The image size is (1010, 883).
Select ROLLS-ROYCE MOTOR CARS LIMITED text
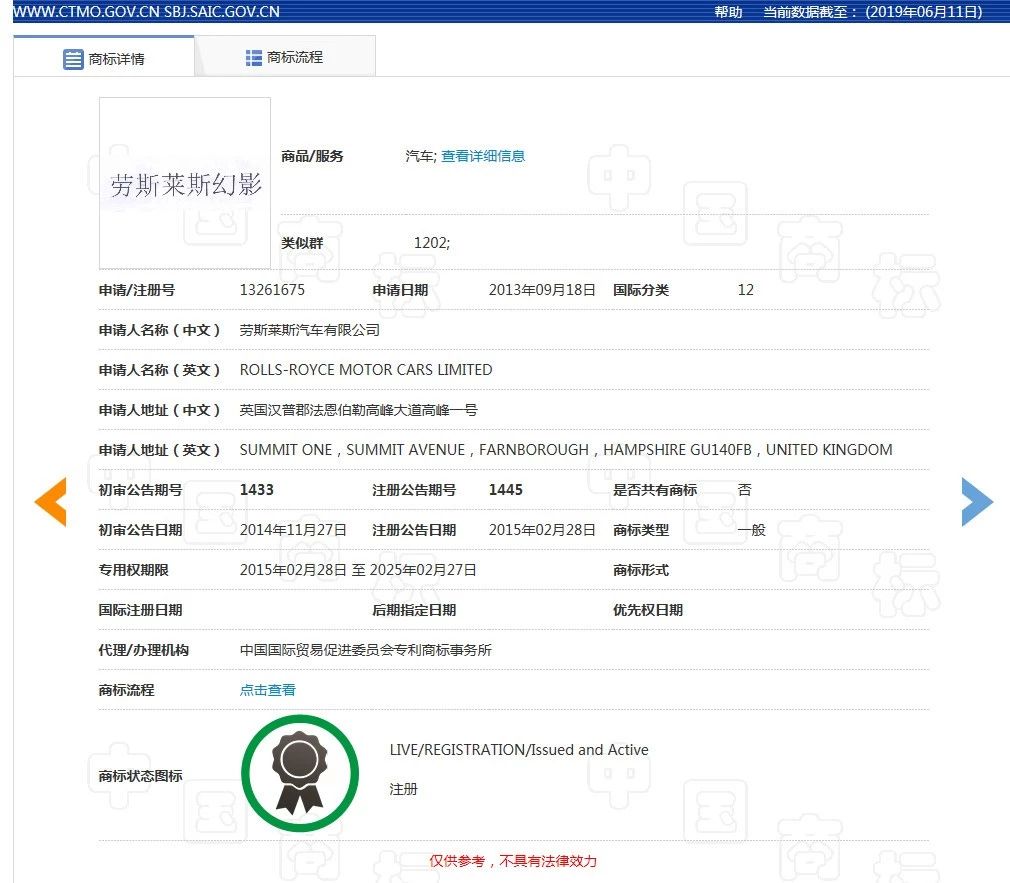click(x=366, y=370)
